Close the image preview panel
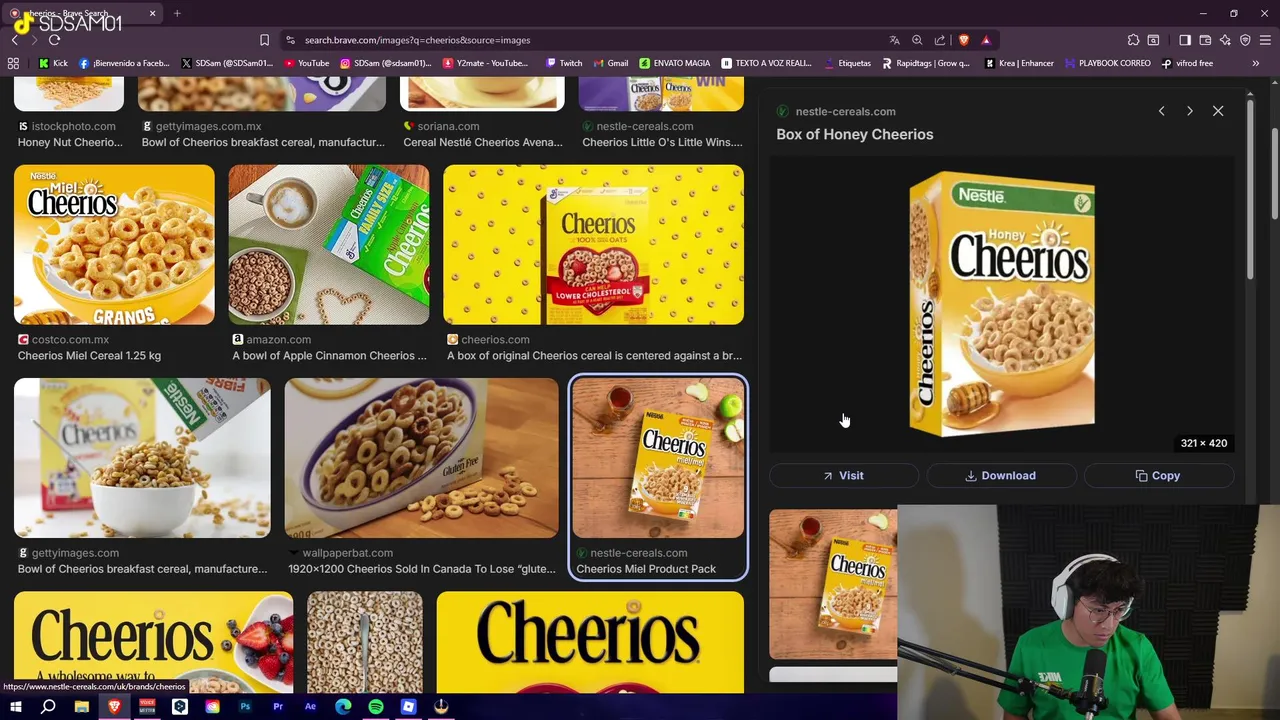Viewport: 1280px width, 720px height. click(x=1218, y=111)
